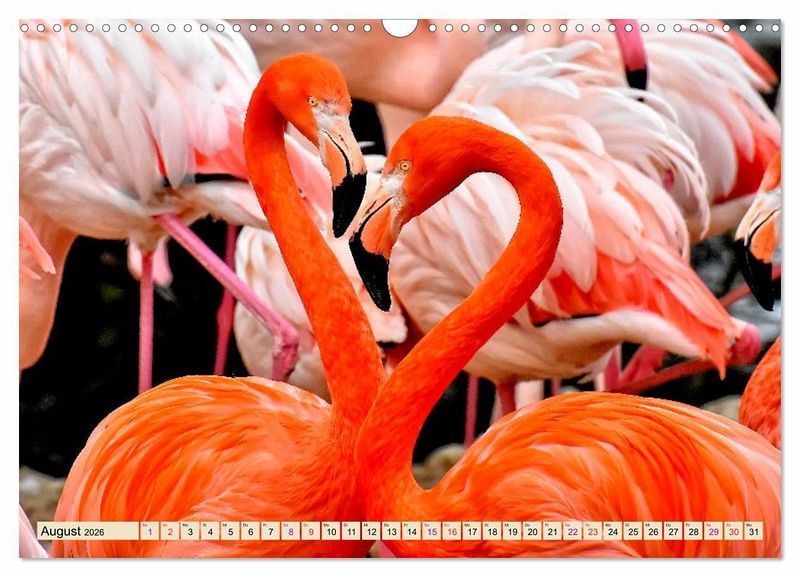Screen dimensions: 800x577
Task: Choose day 29 on the calendar strip
Action: click(713, 531)
